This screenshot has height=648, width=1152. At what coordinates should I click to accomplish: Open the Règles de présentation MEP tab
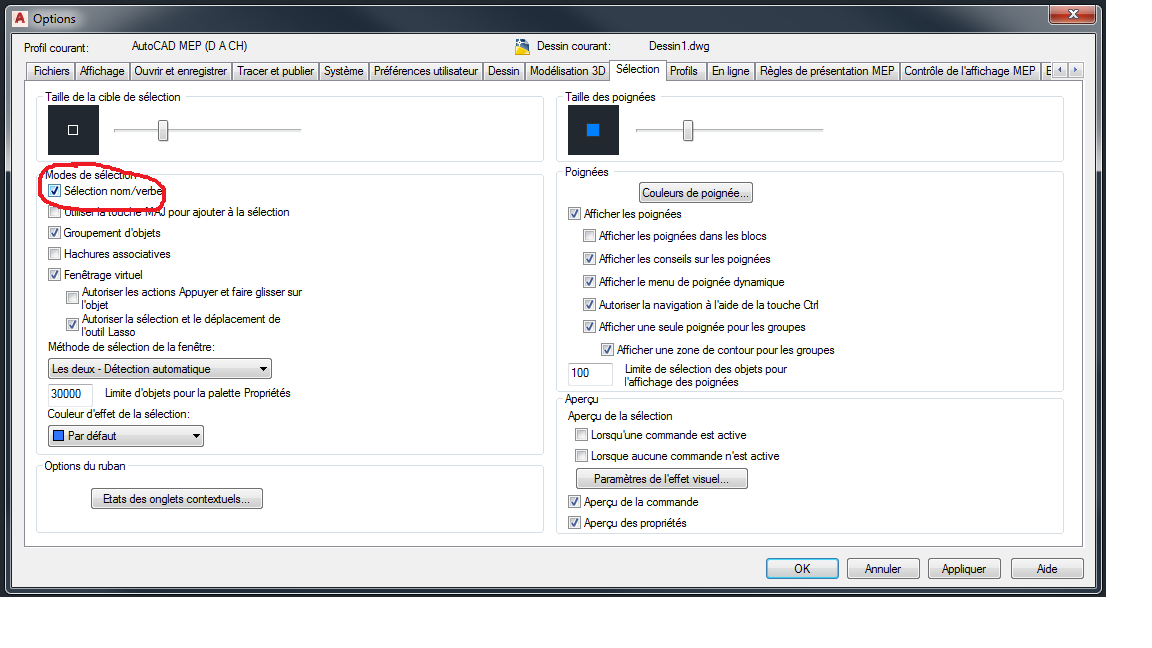832,70
